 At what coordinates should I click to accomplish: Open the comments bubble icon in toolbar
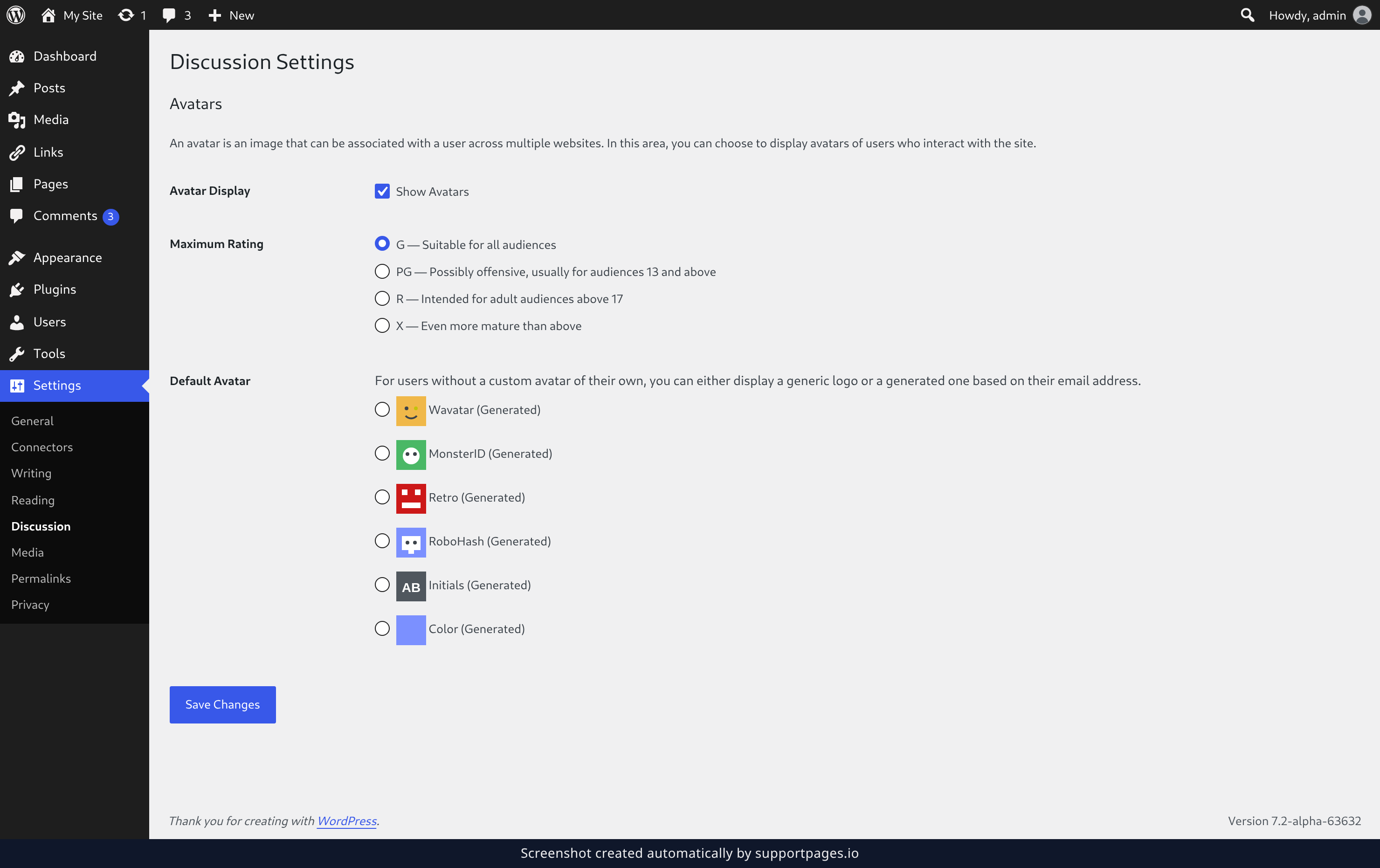pyautogui.click(x=168, y=15)
